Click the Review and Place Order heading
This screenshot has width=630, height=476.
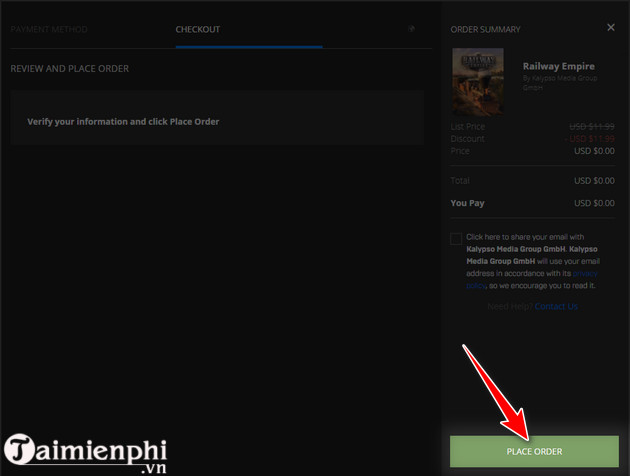69,69
